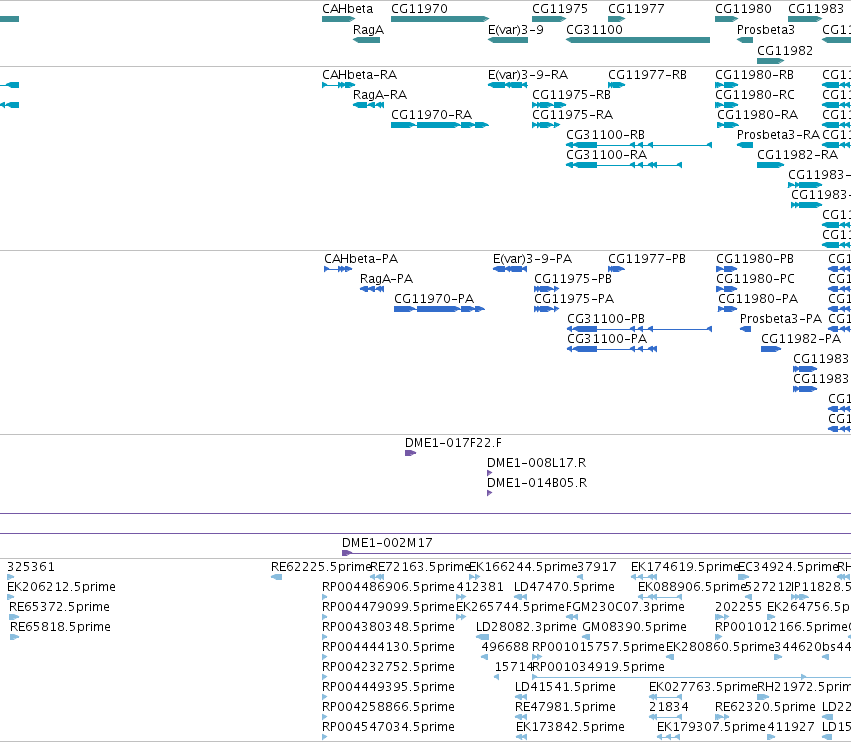Click the E(var)3-9 gene feature
Screen dimensions: 851x742
point(507,40)
